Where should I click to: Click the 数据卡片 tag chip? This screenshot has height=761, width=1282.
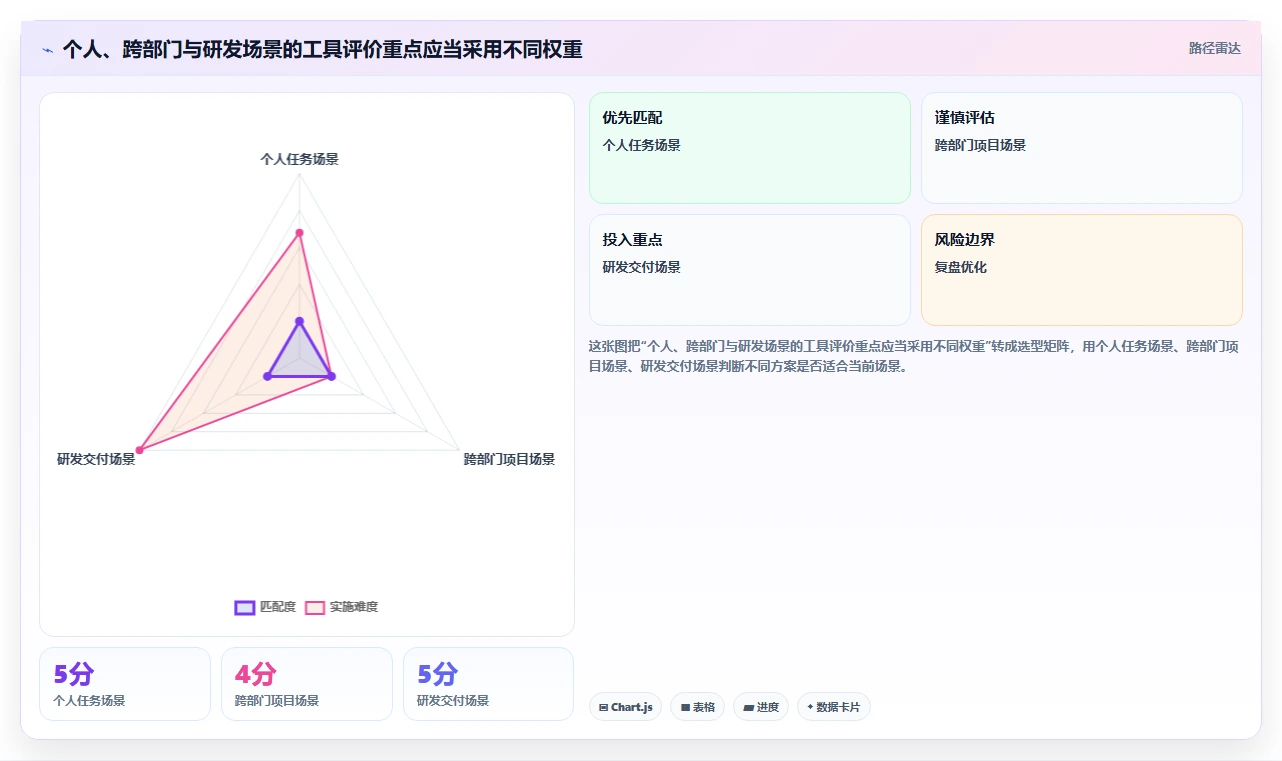(x=834, y=707)
